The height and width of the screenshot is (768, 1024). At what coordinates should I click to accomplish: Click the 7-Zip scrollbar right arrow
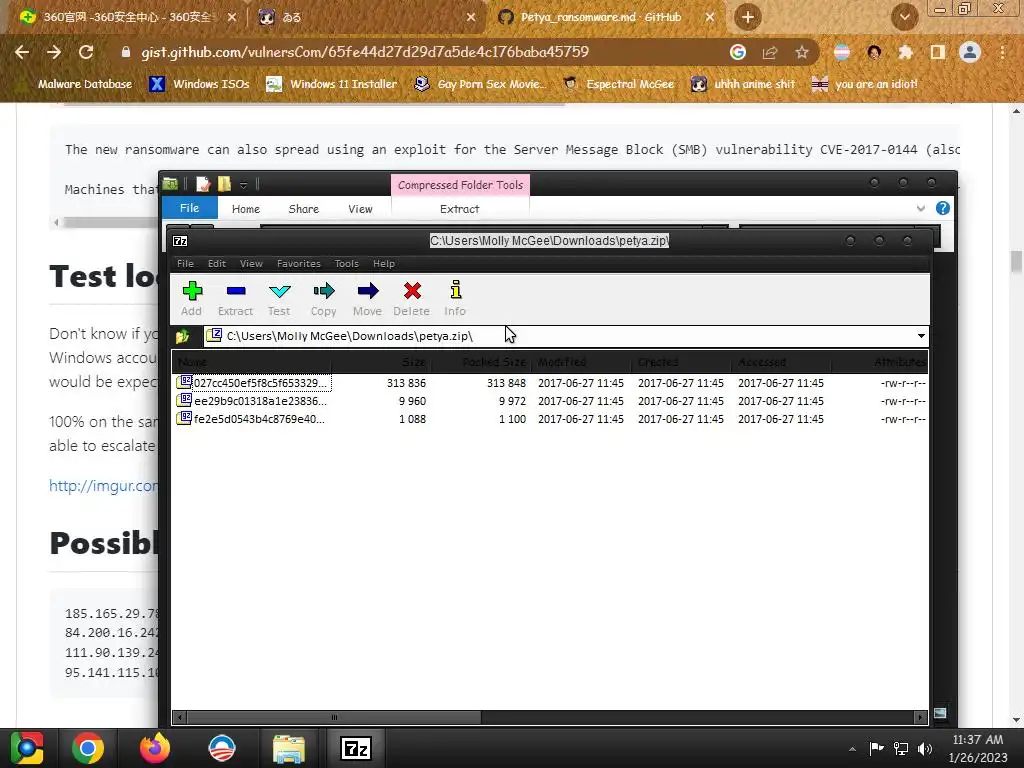click(x=921, y=718)
